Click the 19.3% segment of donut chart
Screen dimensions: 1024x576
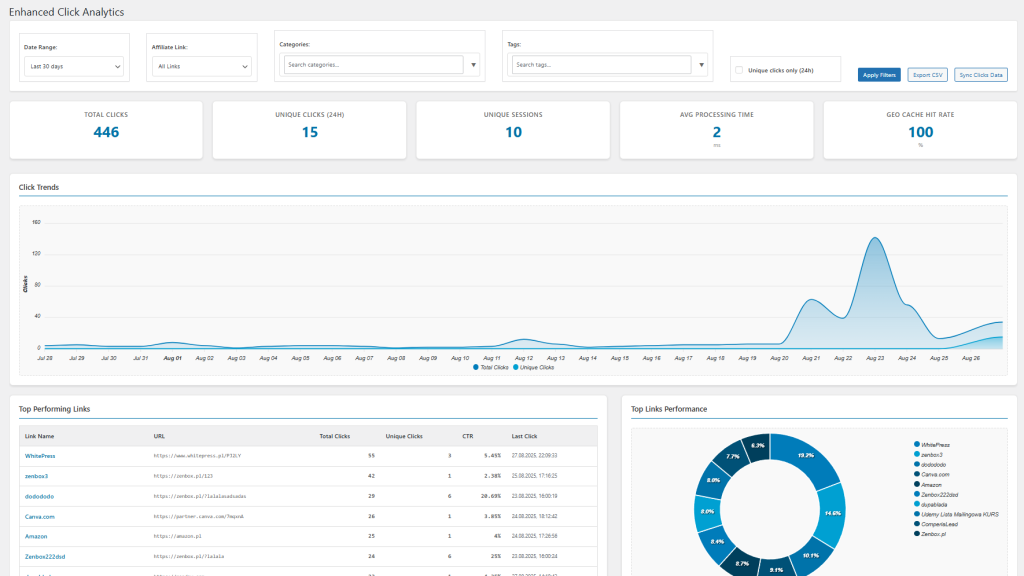pos(806,458)
